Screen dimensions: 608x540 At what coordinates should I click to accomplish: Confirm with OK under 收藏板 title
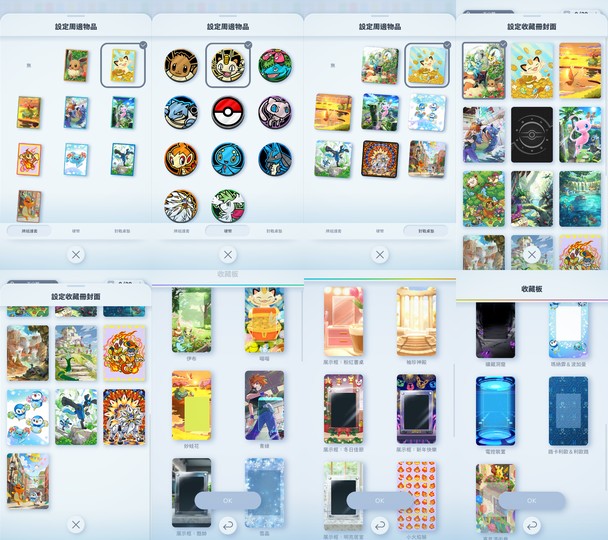(532, 500)
